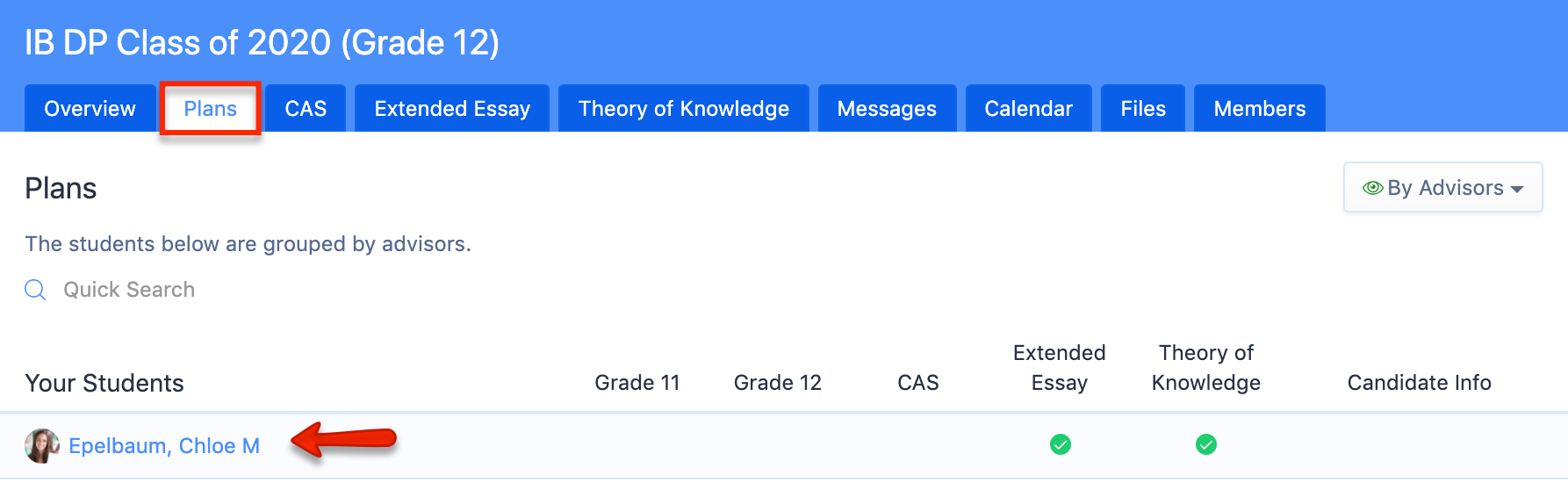Open the Extended Essay tab

tap(452, 109)
